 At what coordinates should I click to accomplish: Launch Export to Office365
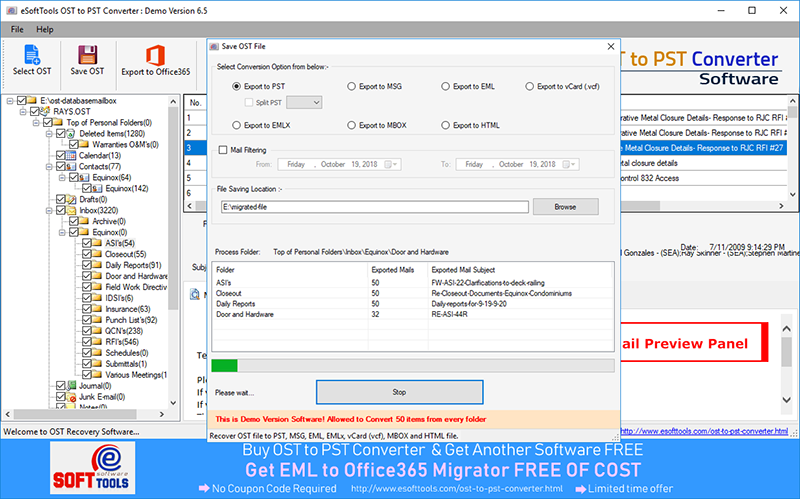coord(156,60)
